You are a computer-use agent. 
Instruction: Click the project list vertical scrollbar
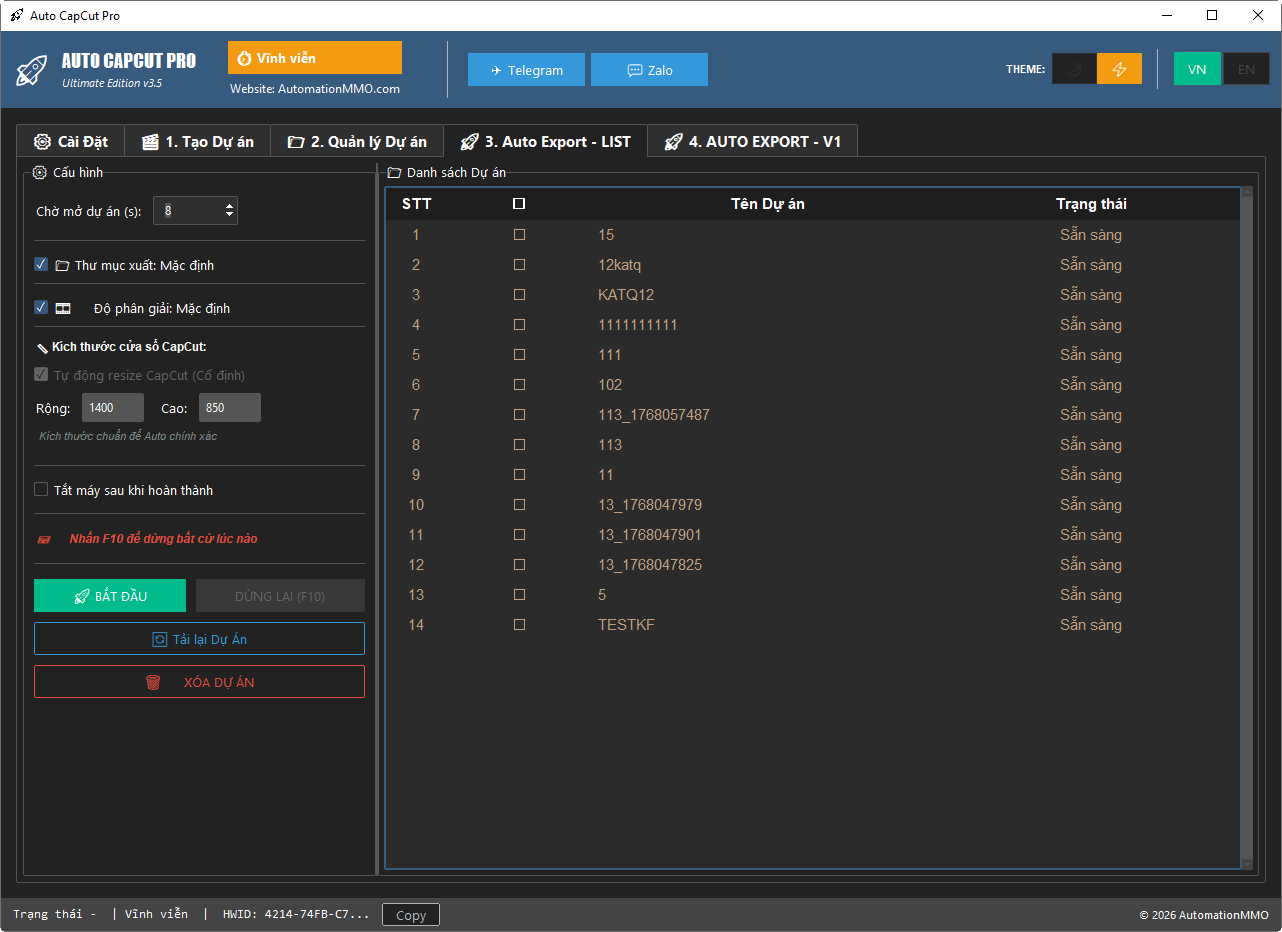point(1246,528)
